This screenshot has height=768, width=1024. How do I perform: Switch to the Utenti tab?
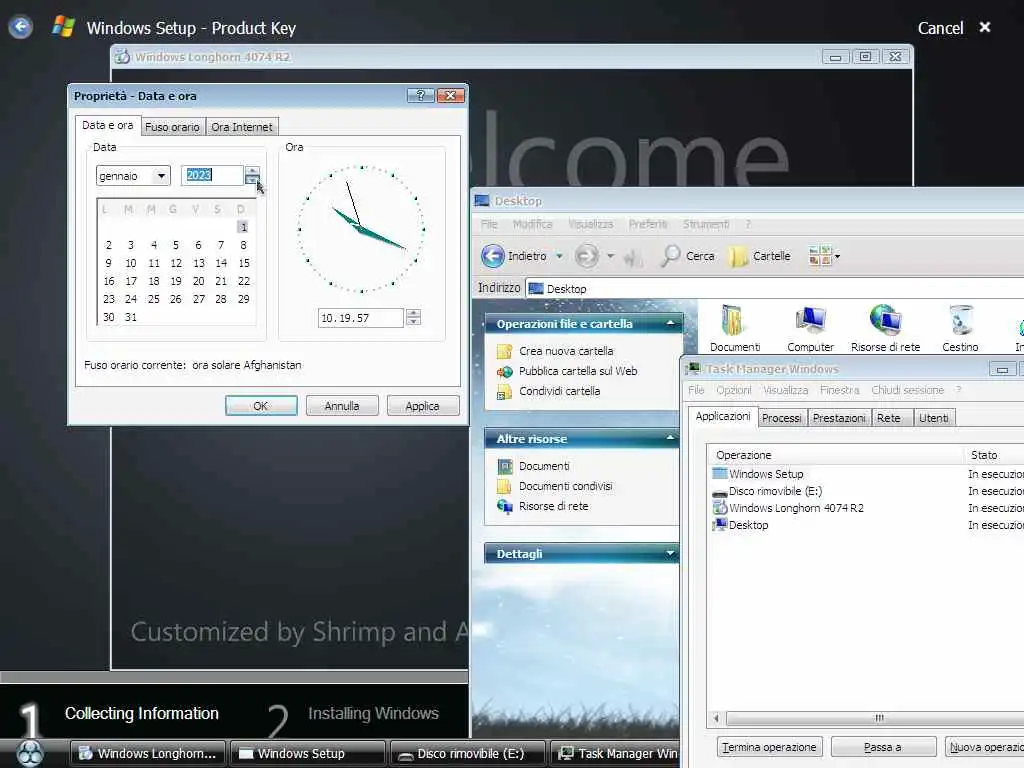coord(933,418)
